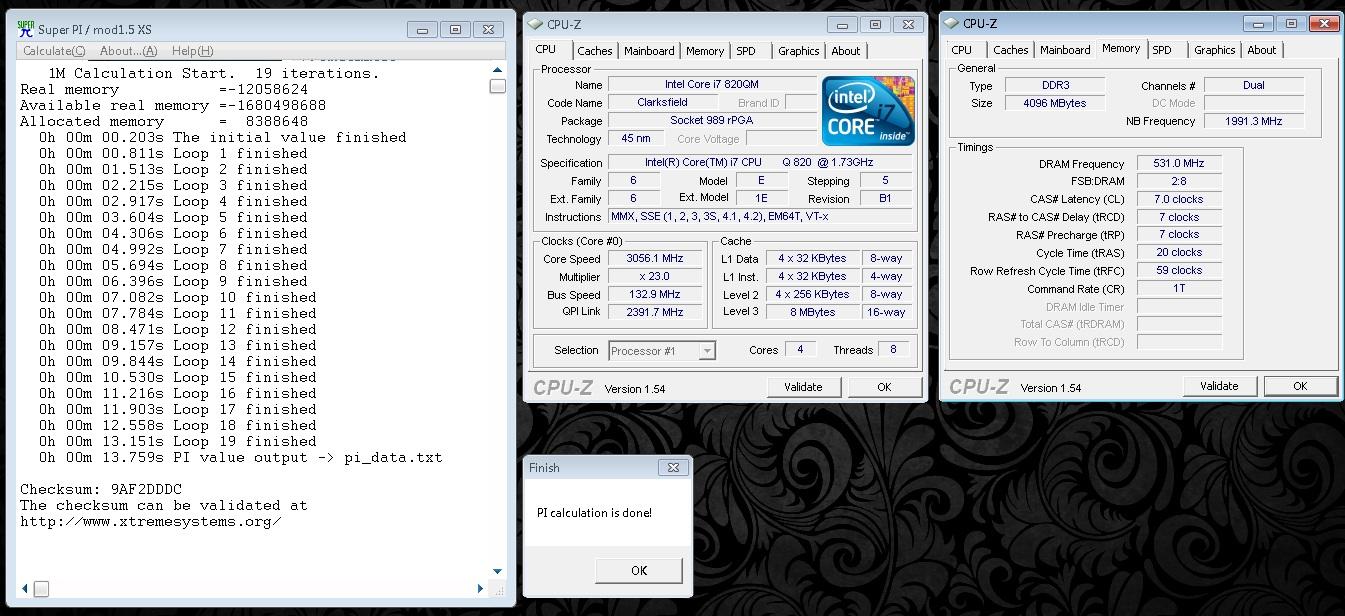1345x616 pixels.
Task: Switch to Caches tab in CPU-Z CPU window
Action: click(x=594, y=51)
